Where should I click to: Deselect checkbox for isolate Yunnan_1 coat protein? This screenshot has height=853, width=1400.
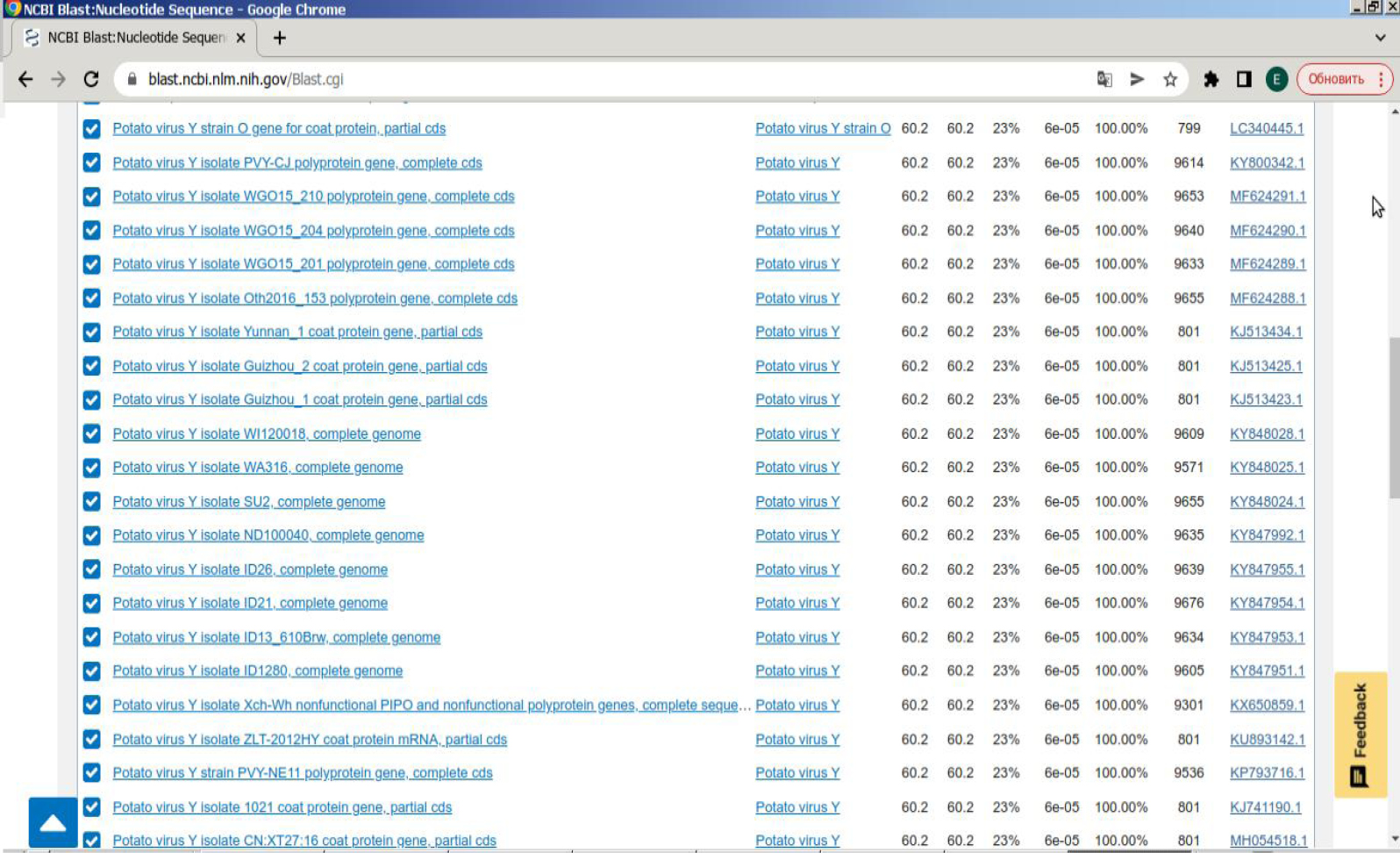click(x=91, y=333)
